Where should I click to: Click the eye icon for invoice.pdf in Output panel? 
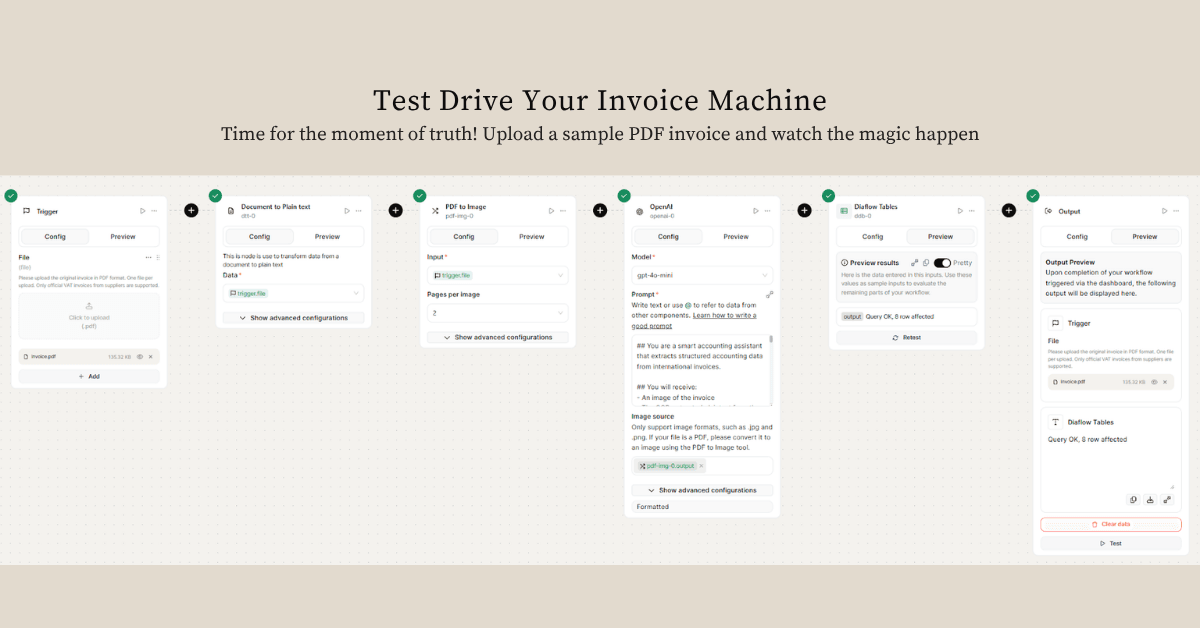click(1154, 382)
